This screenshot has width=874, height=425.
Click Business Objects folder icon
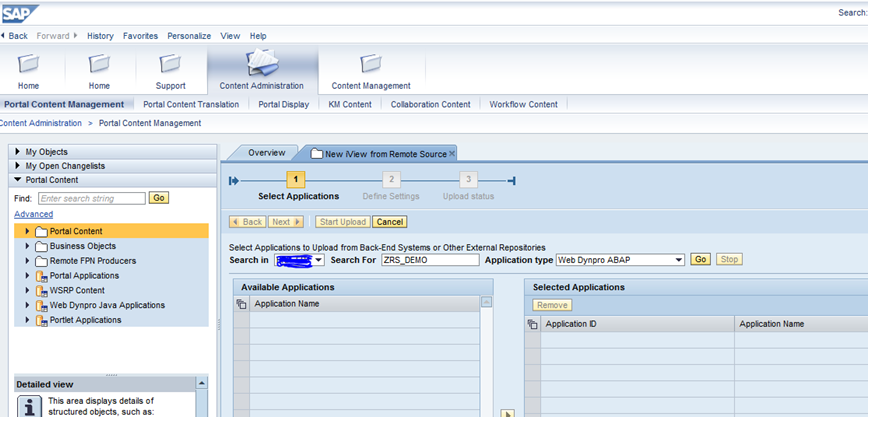click(41, 247)
